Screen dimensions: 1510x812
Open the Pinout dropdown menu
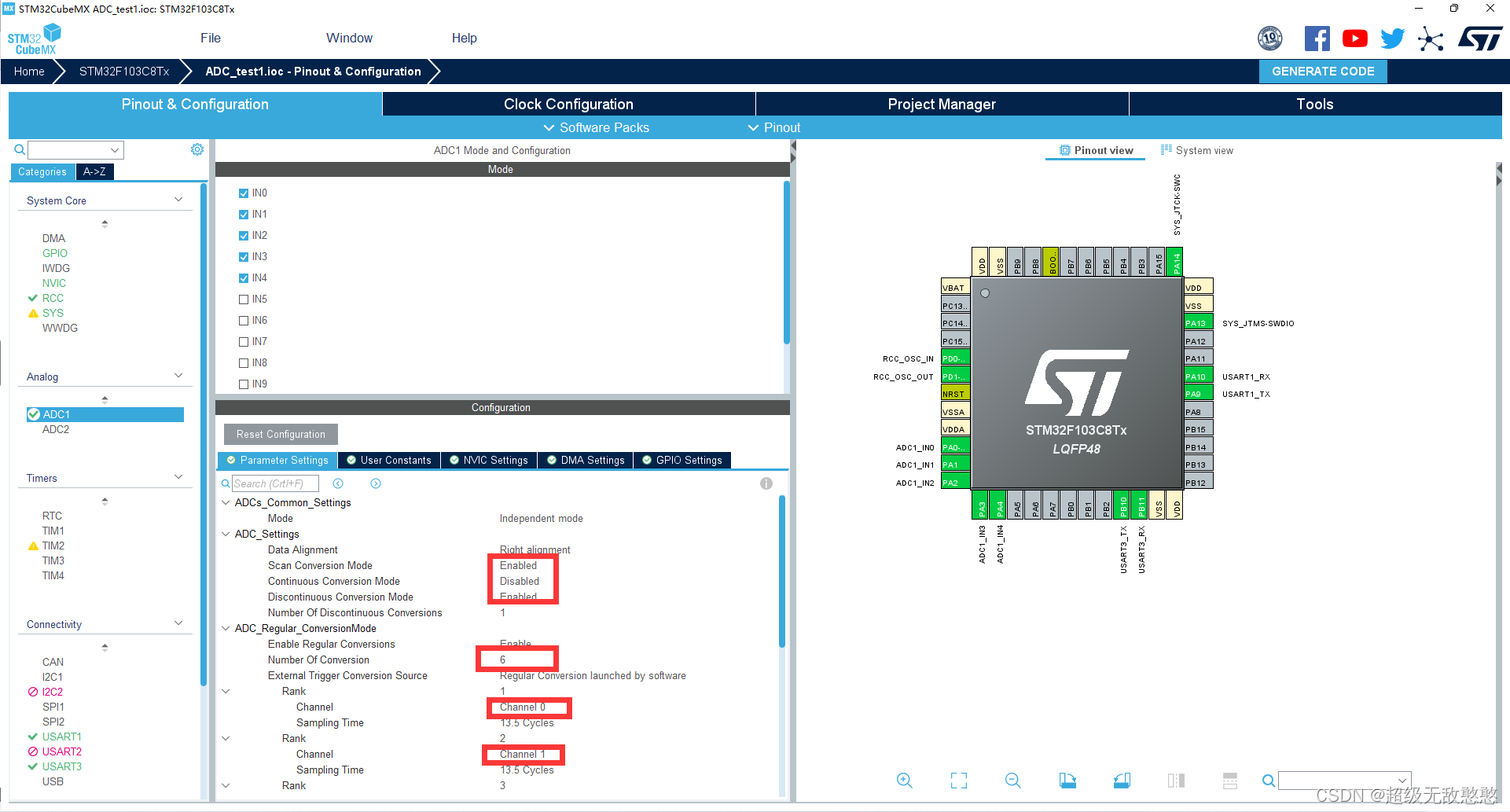click(774, 127)
